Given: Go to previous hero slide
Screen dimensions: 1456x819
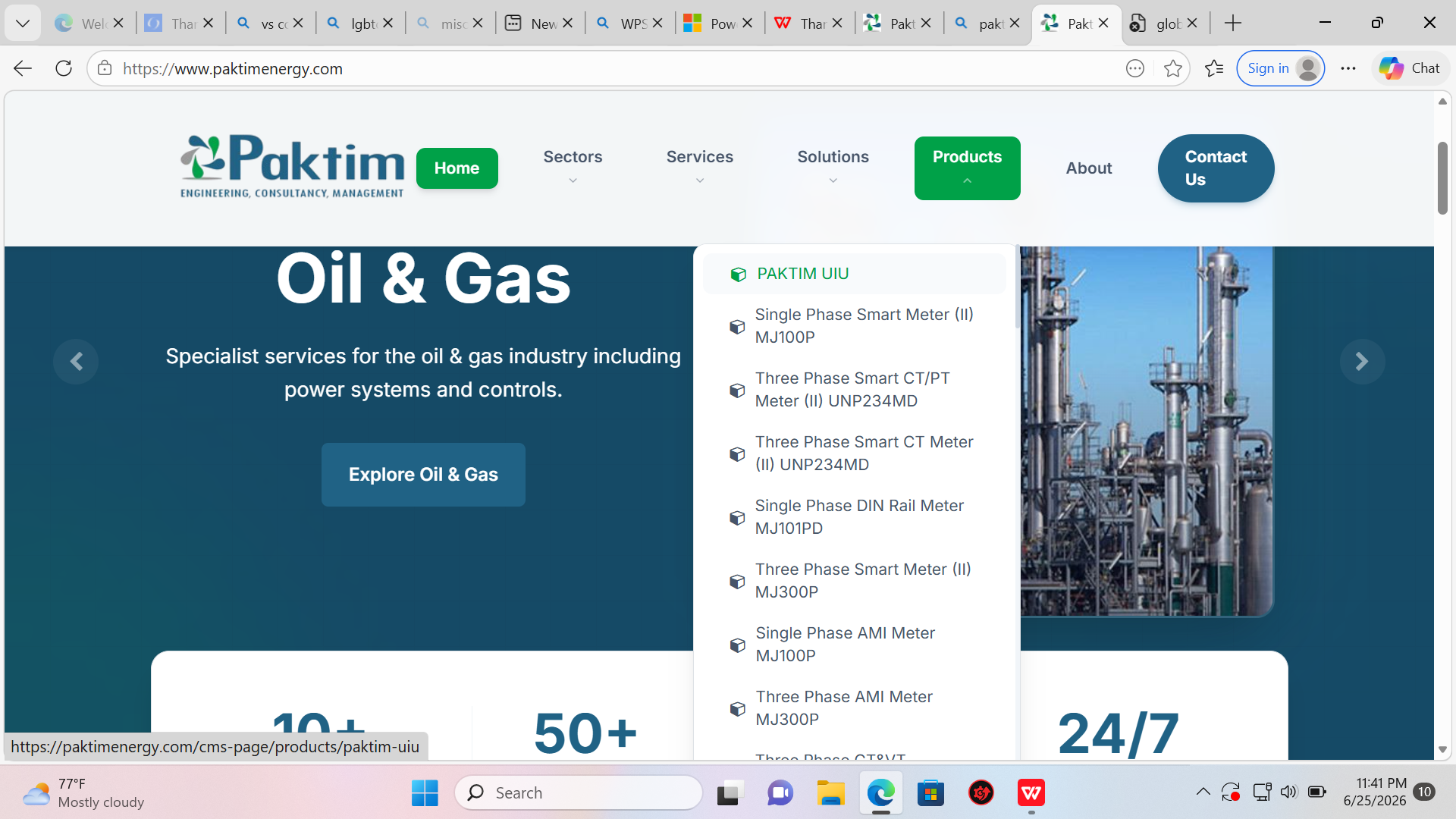Looking at the screenshot, I should tap(76, 362).
